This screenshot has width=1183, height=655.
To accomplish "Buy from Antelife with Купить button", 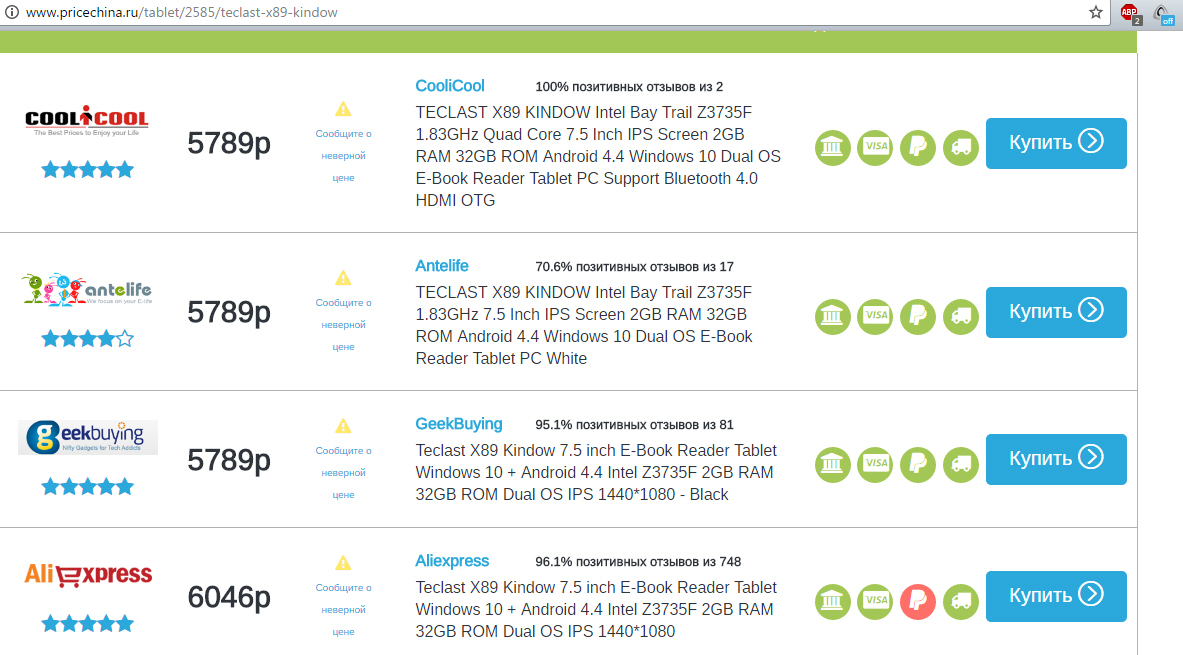I will click(x=1056, y=312).
